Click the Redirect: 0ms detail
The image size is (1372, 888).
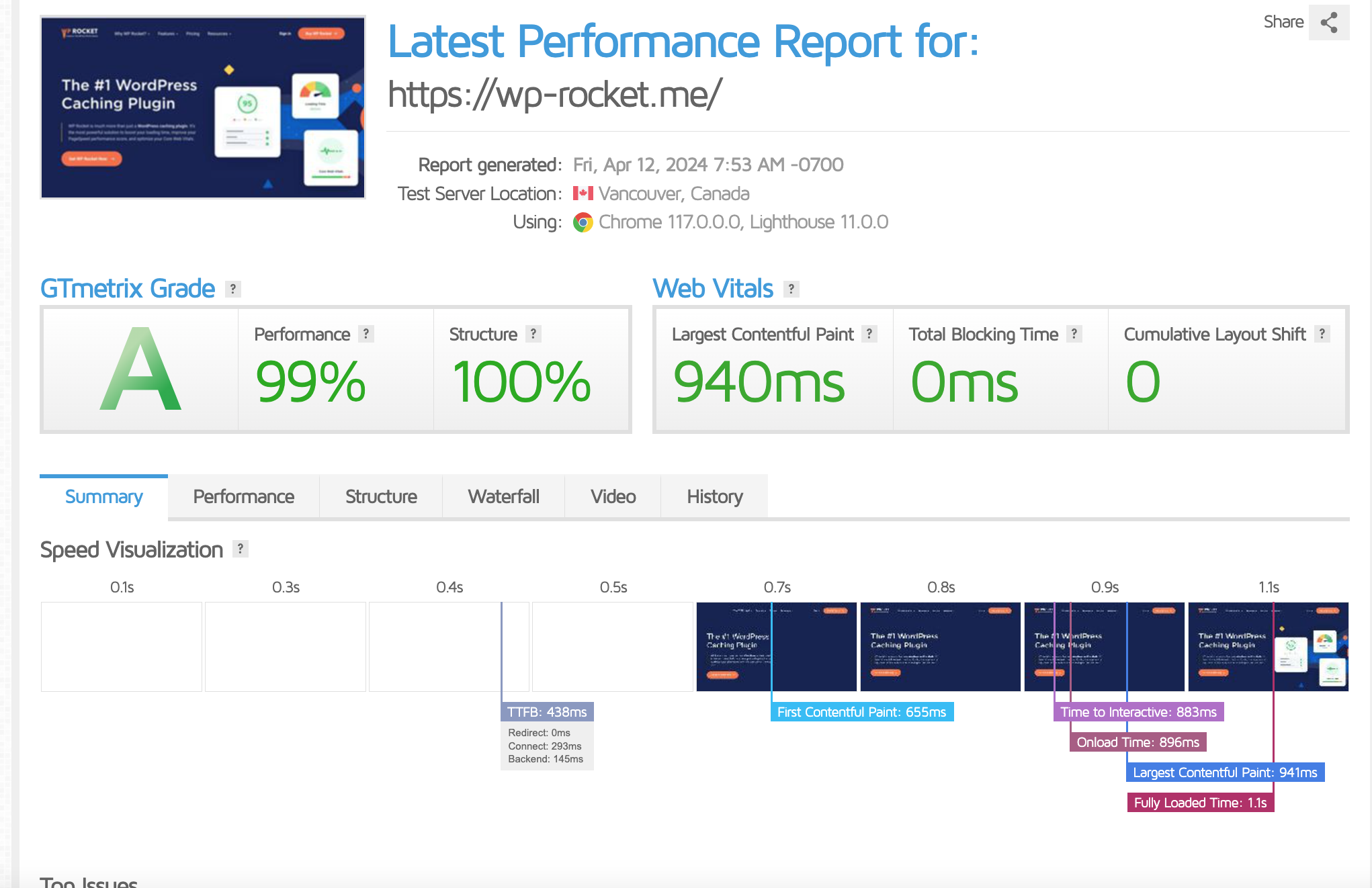(x=540, y=733)
